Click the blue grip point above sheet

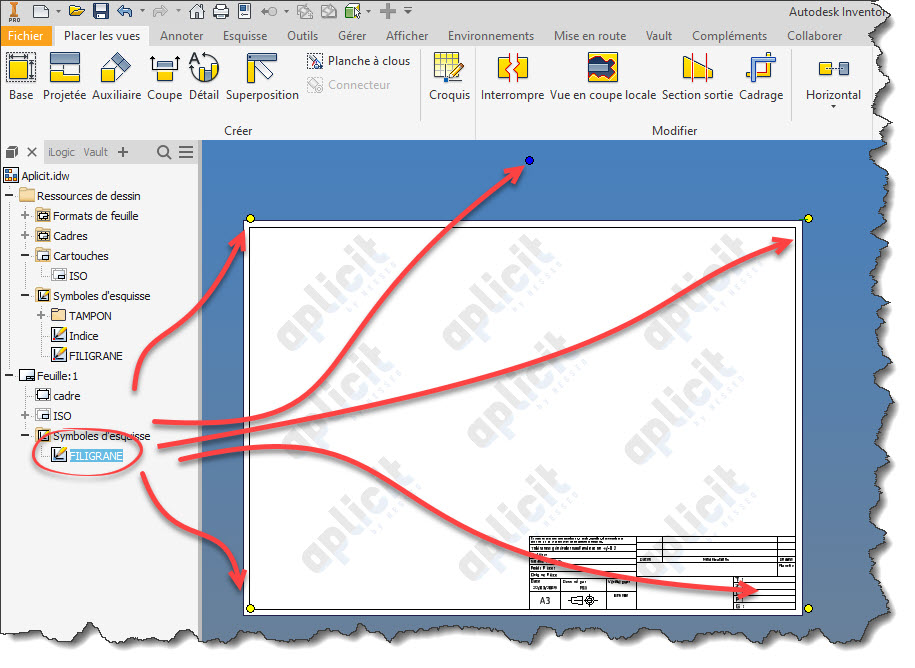(529, 160)
